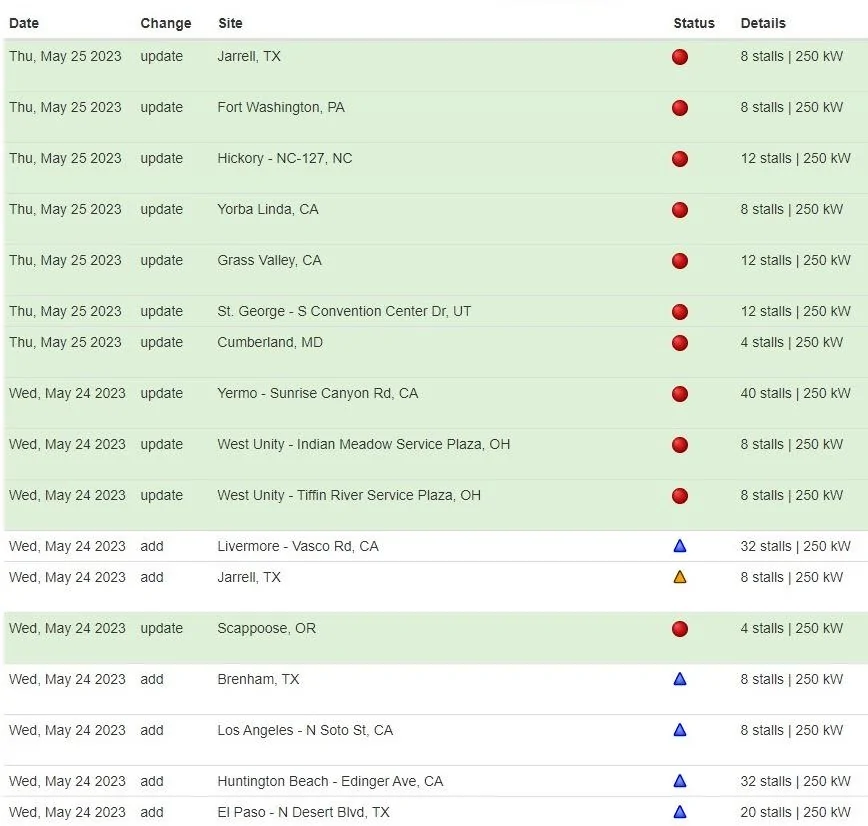Click the red status circle for Scappoose, OR
This screenshot has height=826, width=868.
coord(680,629)
